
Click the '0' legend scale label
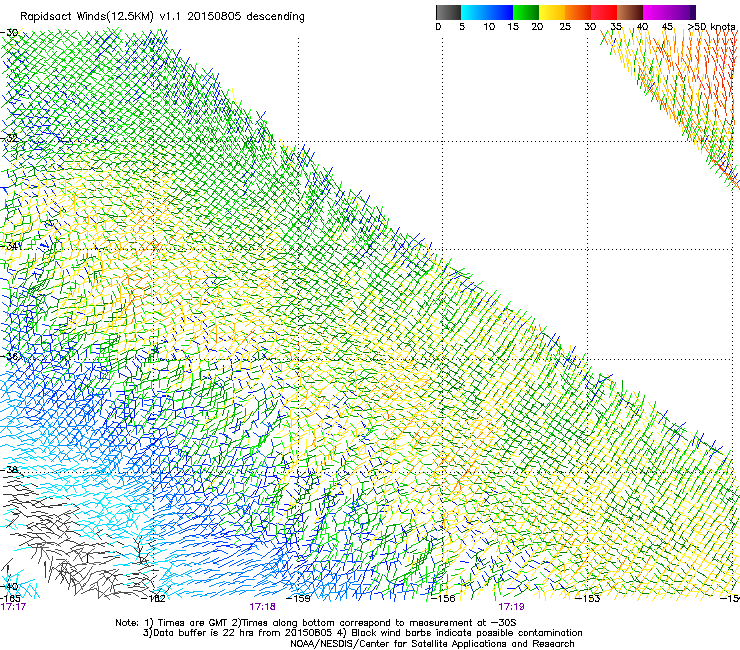[438, 27]
